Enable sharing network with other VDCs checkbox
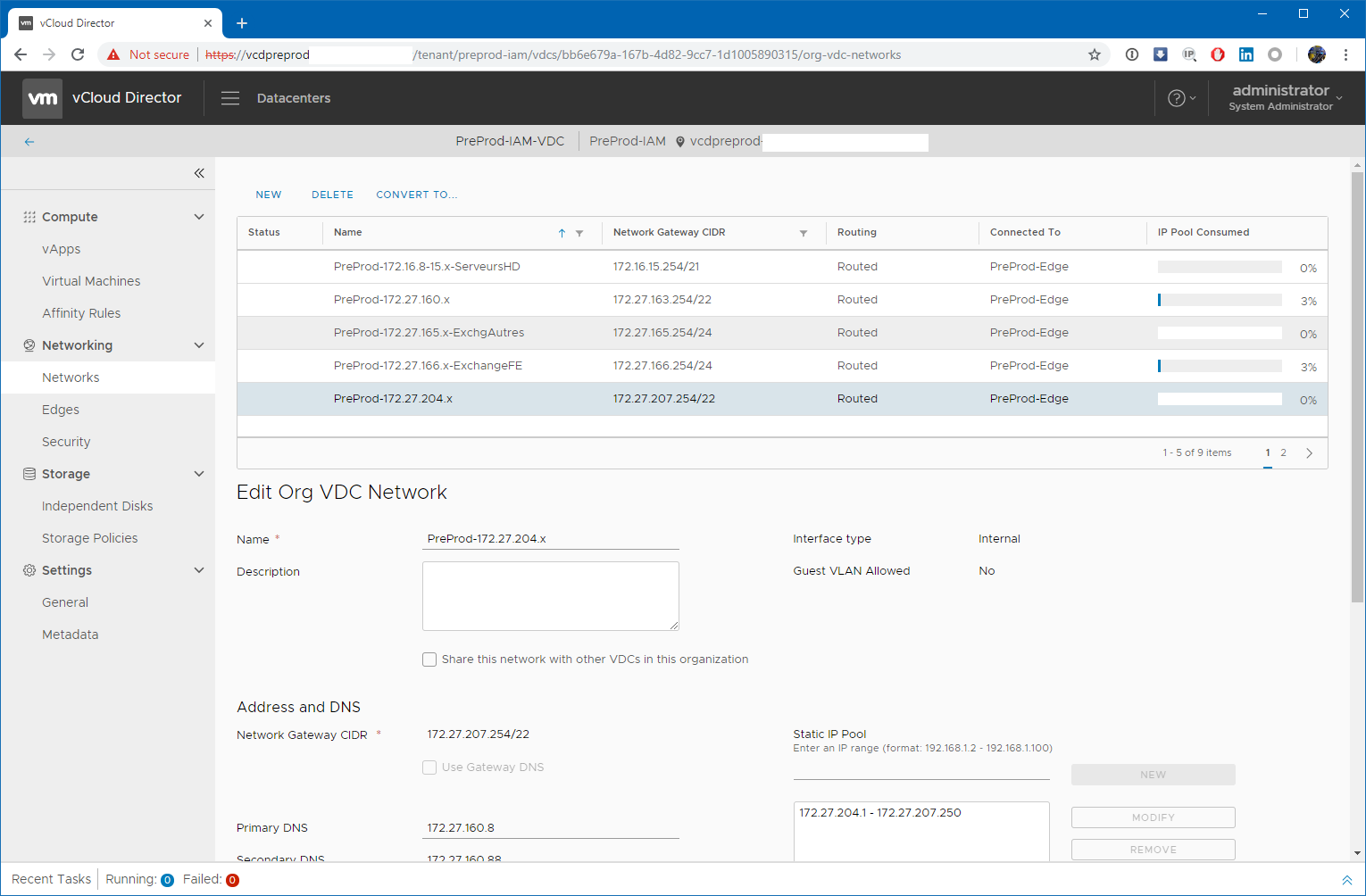The image size is (1366, 896). tap(429, 660)
